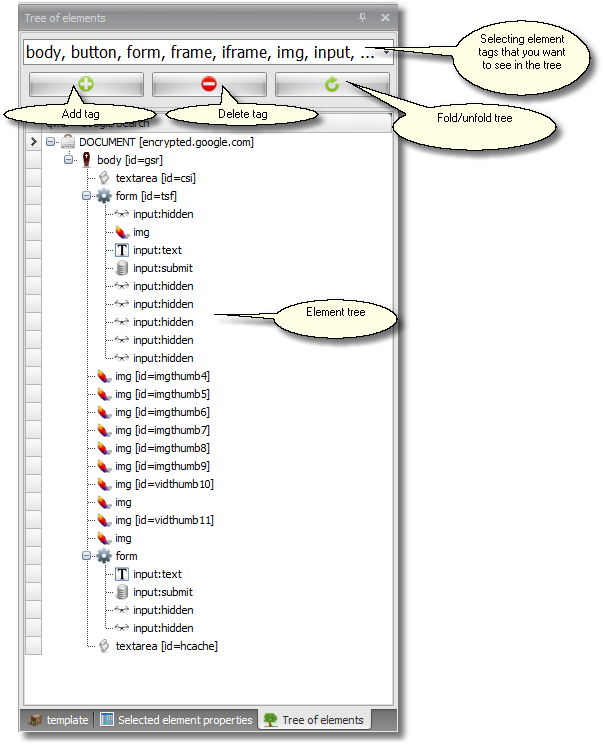Switch to the template tab
This screenshot has width=605, height=746.
[57, 720]
